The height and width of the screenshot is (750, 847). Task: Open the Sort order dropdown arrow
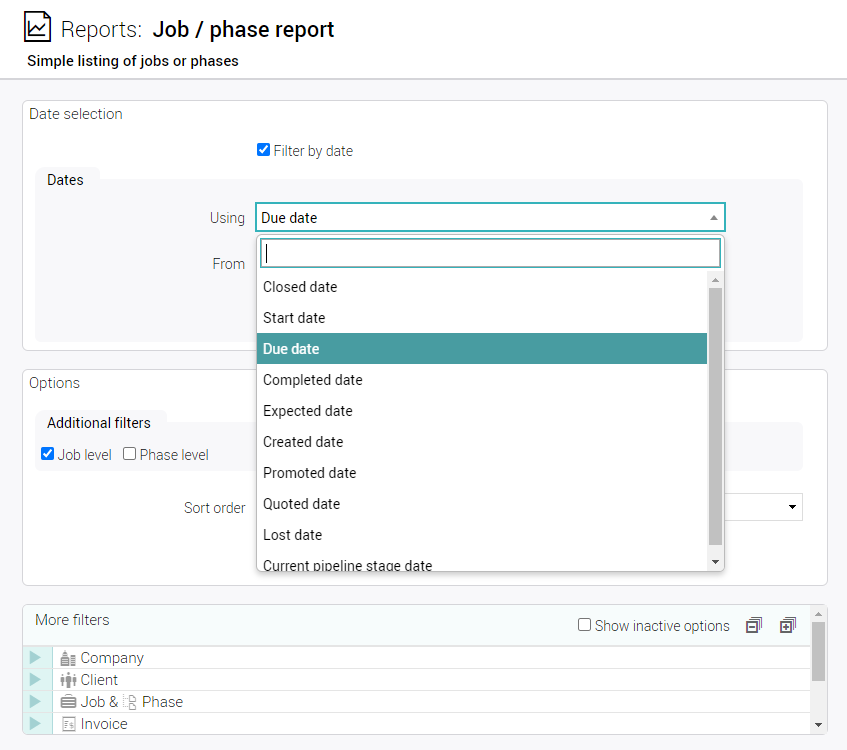coord(793,507)
